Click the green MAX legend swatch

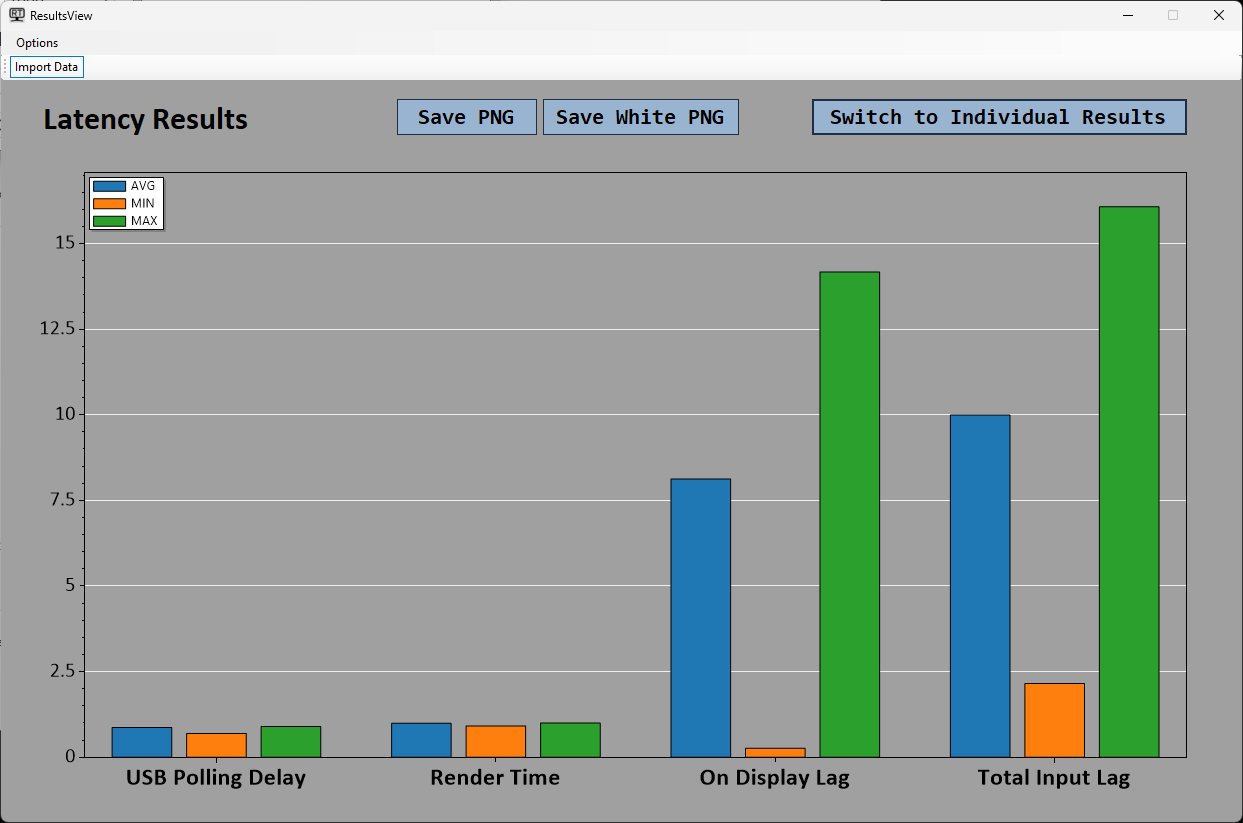pyautogui.click(x=109, y=221)
